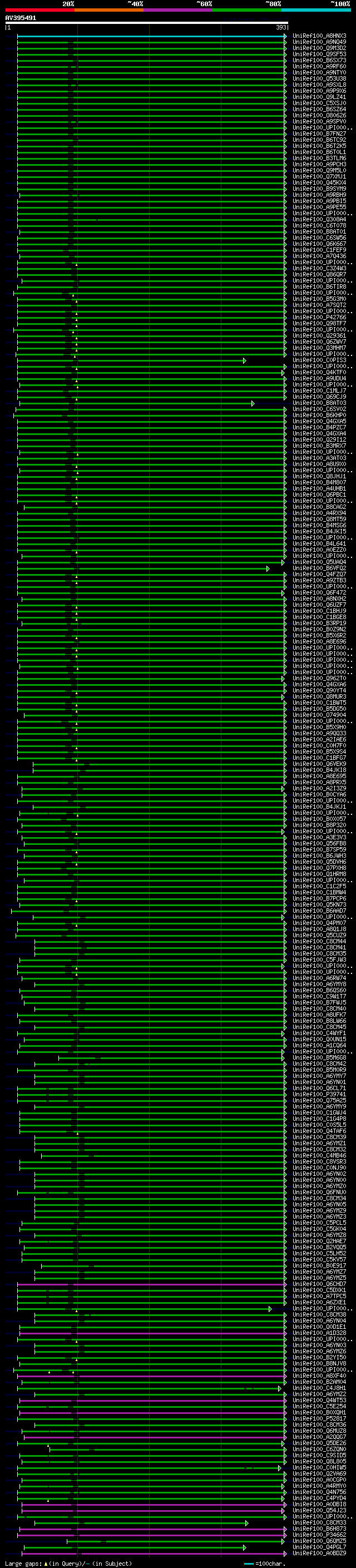
Task: Click the purple ~60% identity legend segment
Action: click(x=179, y=10)
